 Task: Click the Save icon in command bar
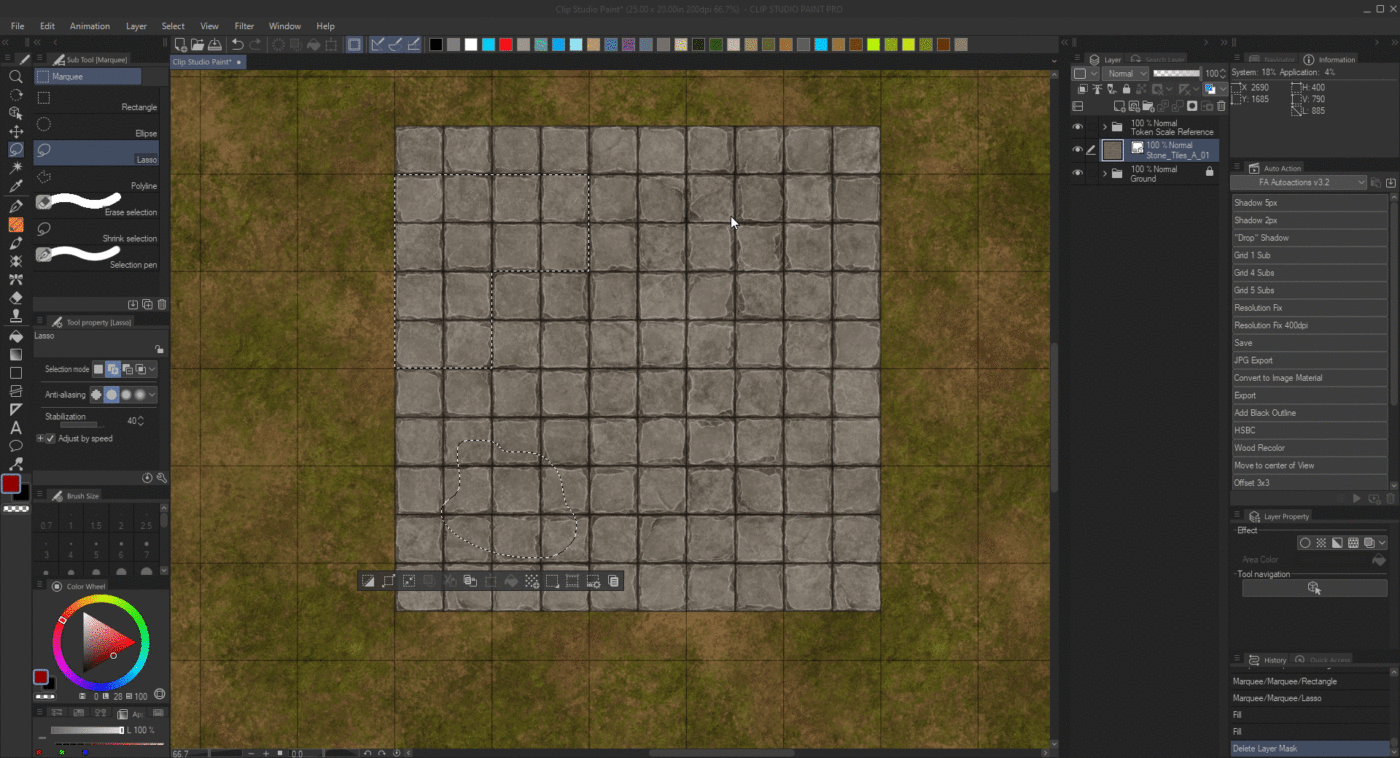(x=216, y=44)
